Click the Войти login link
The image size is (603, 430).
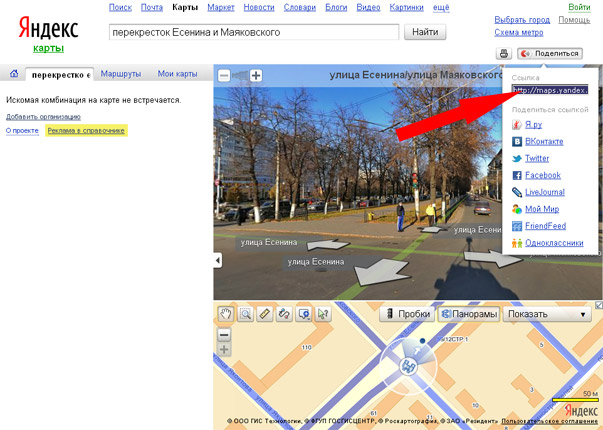pyautogui.click(x=579, y=7)
